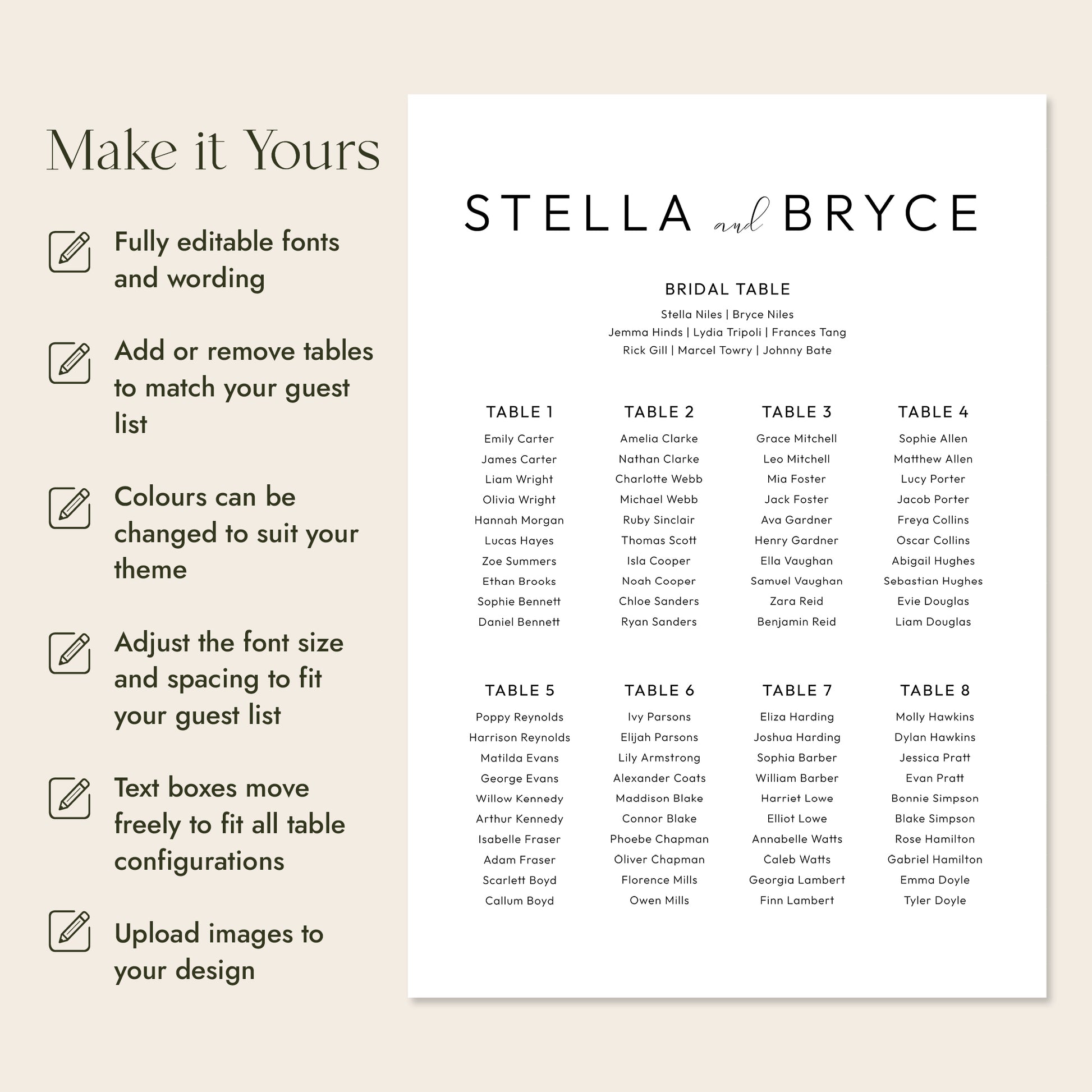Select the pencil icon beside 'Text boxes move freely'
Viewport: 1092px width, 1092px height.
pyautogui.click(x=70, y=798)
